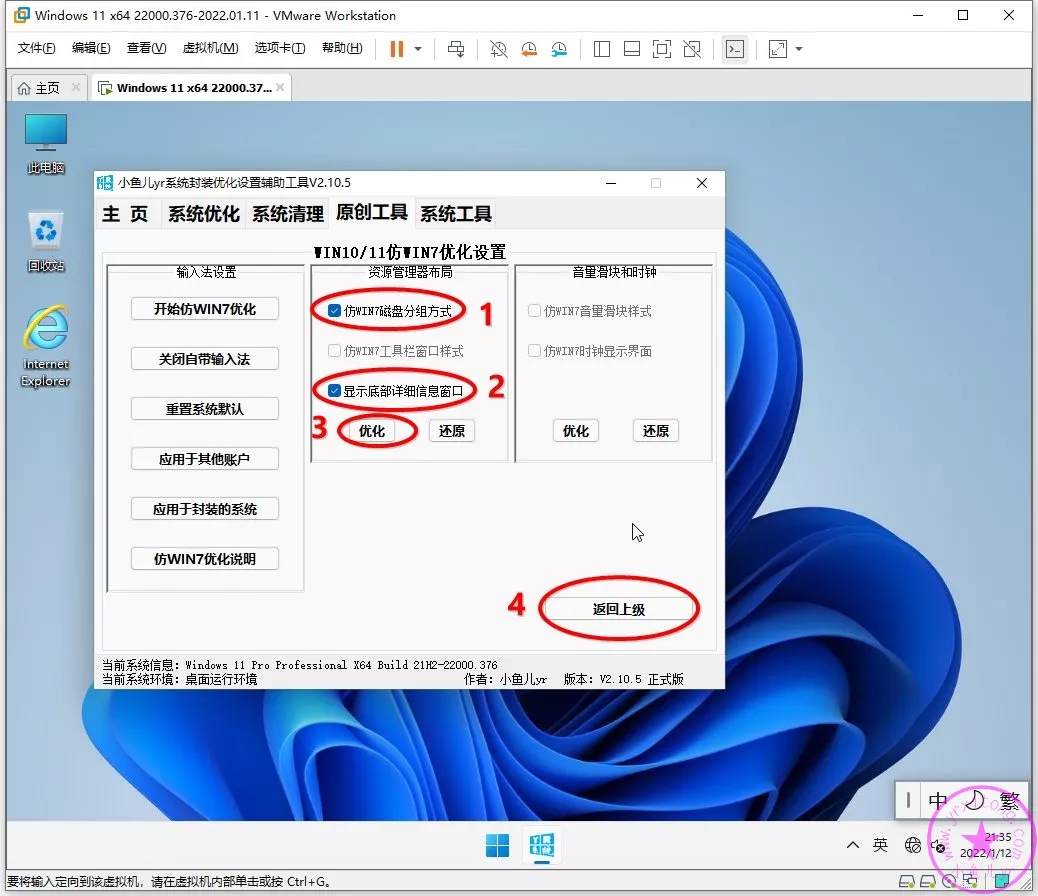Close the Windows 11 x64 VM tab
The image size is (1038, 896).
pyautogui.click(x=281, y=87)
